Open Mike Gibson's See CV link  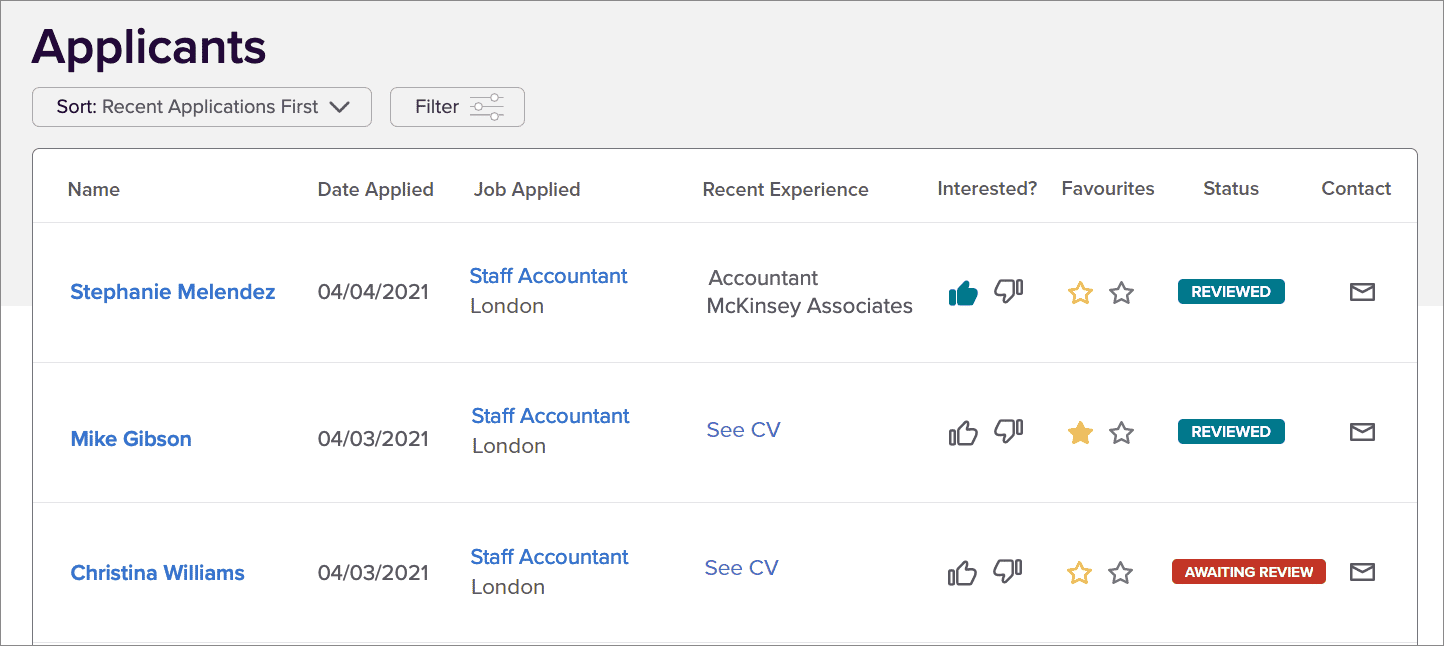coord(743,430)
